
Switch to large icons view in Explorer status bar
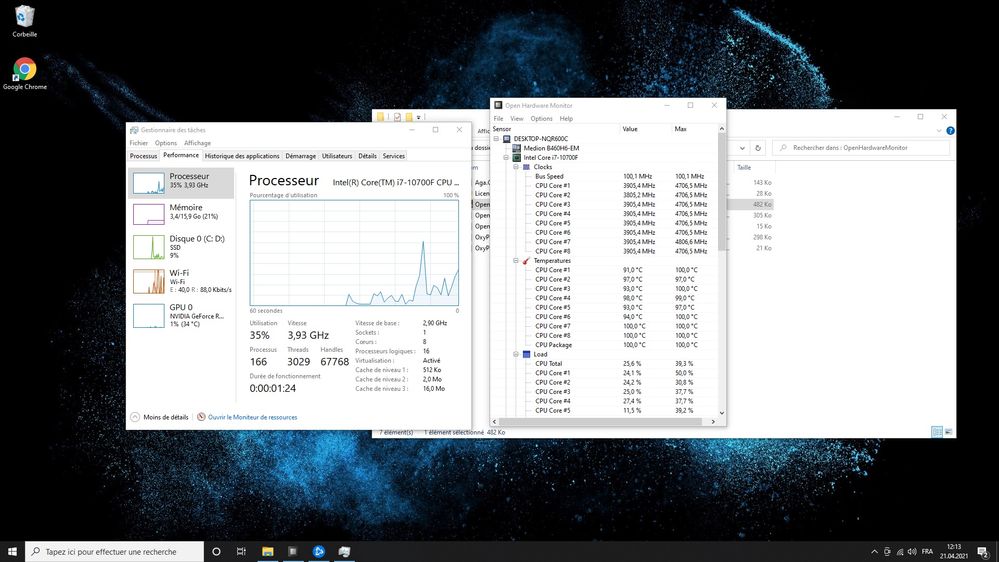(948, 432)
